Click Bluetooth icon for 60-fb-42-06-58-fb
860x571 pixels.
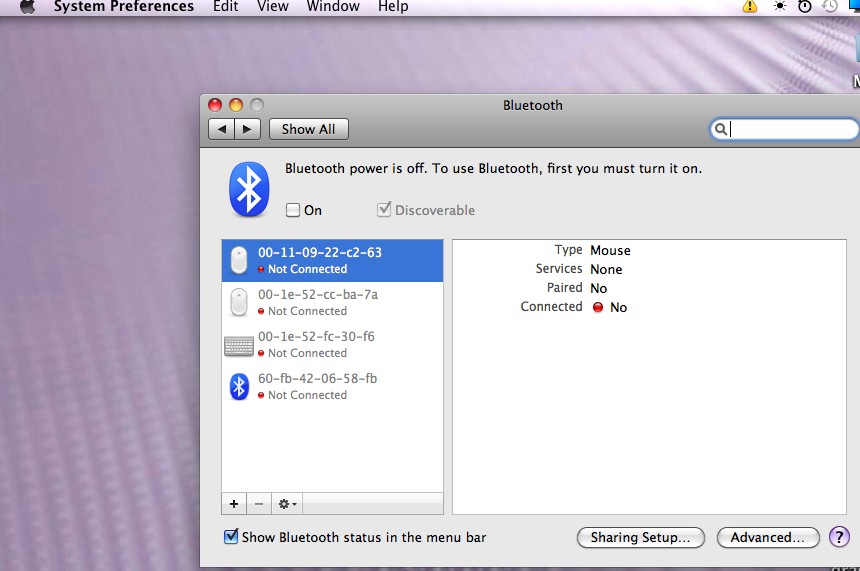click(x=239, y=387)
